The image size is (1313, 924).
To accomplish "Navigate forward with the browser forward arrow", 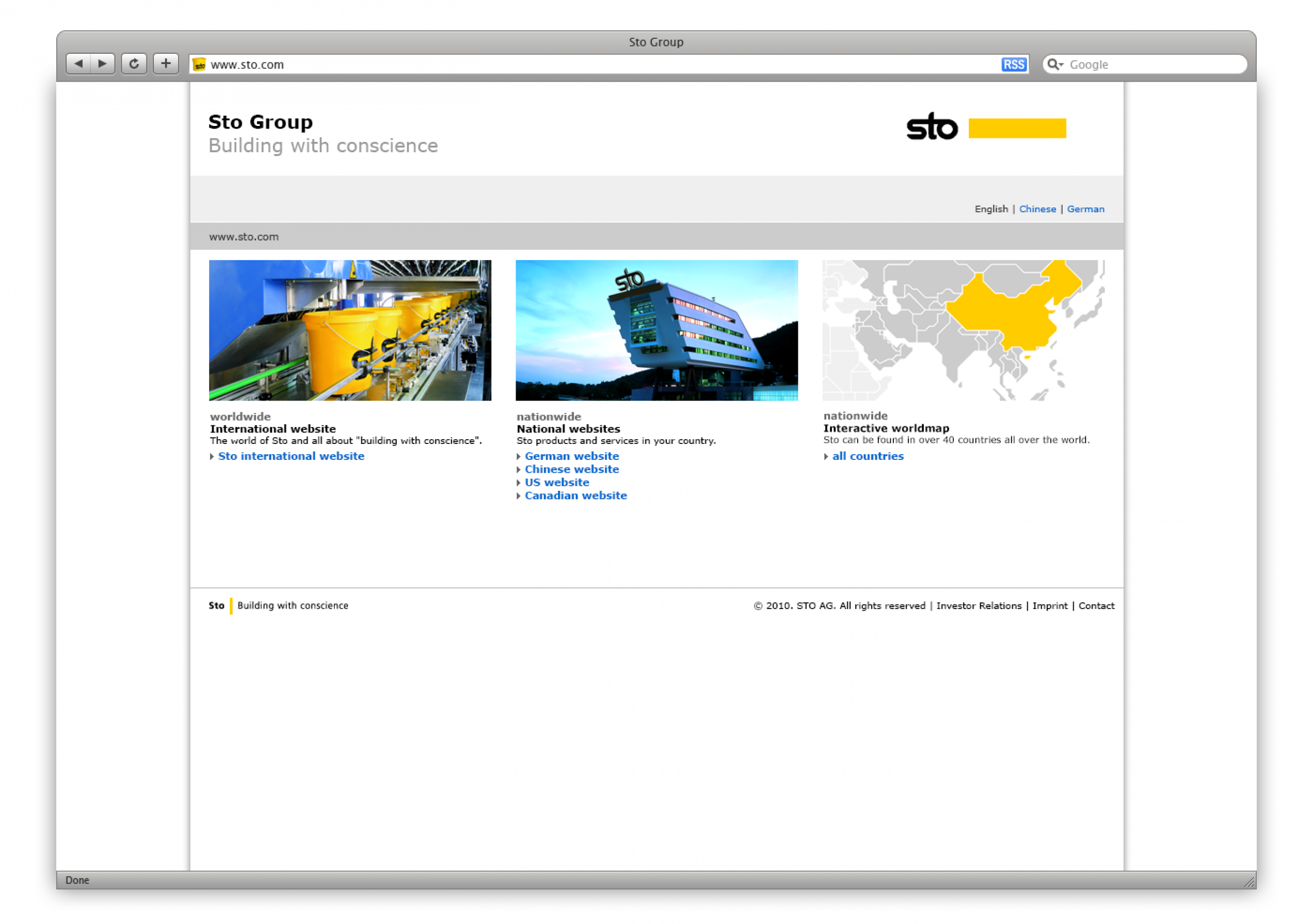I will click(x=102, y=63).
